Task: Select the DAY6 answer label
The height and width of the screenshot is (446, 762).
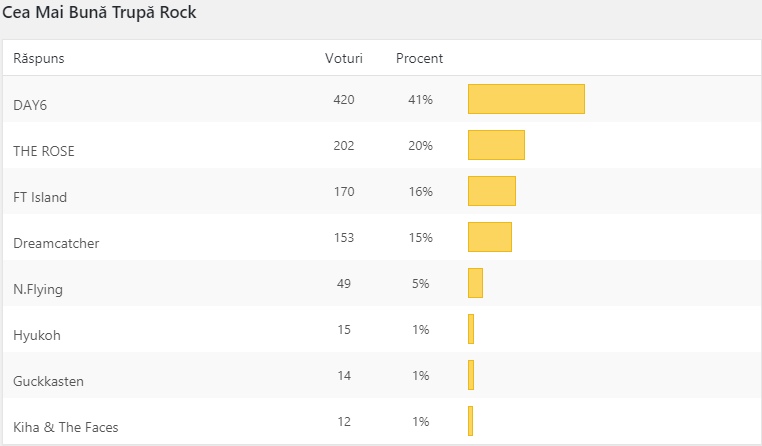Action: [x=30, y=105]
